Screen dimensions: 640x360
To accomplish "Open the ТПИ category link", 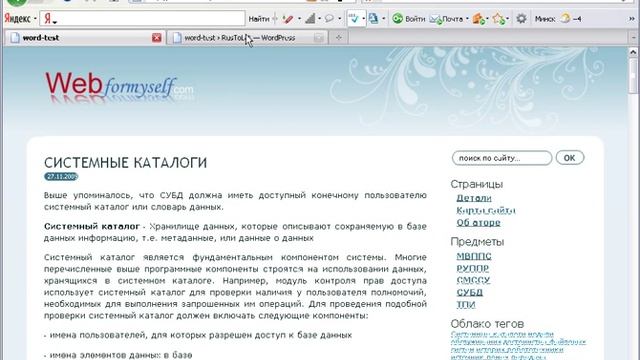I will pos(466,304).
